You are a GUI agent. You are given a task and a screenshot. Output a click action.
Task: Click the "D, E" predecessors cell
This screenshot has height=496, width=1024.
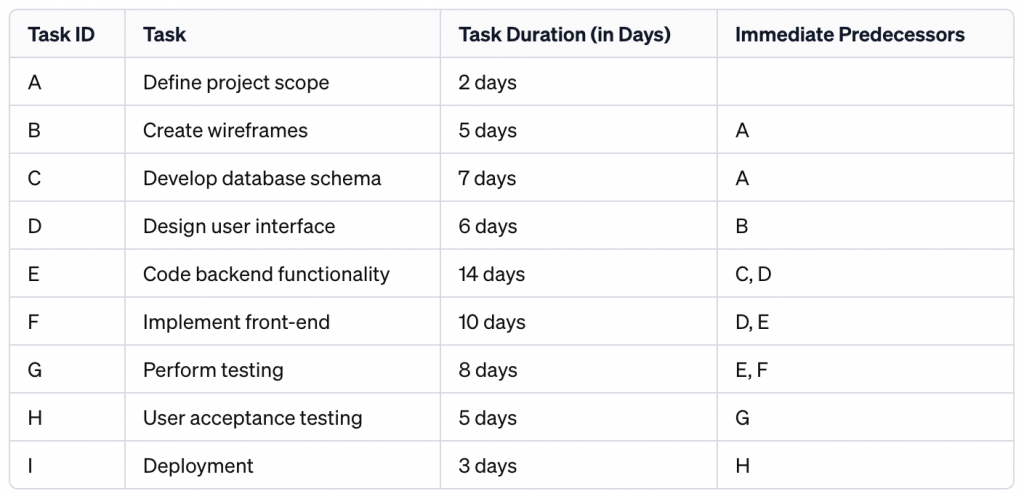click(753, 322)
